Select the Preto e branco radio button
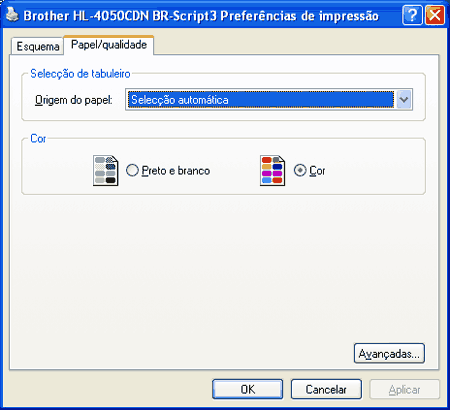 pos(132,170)
